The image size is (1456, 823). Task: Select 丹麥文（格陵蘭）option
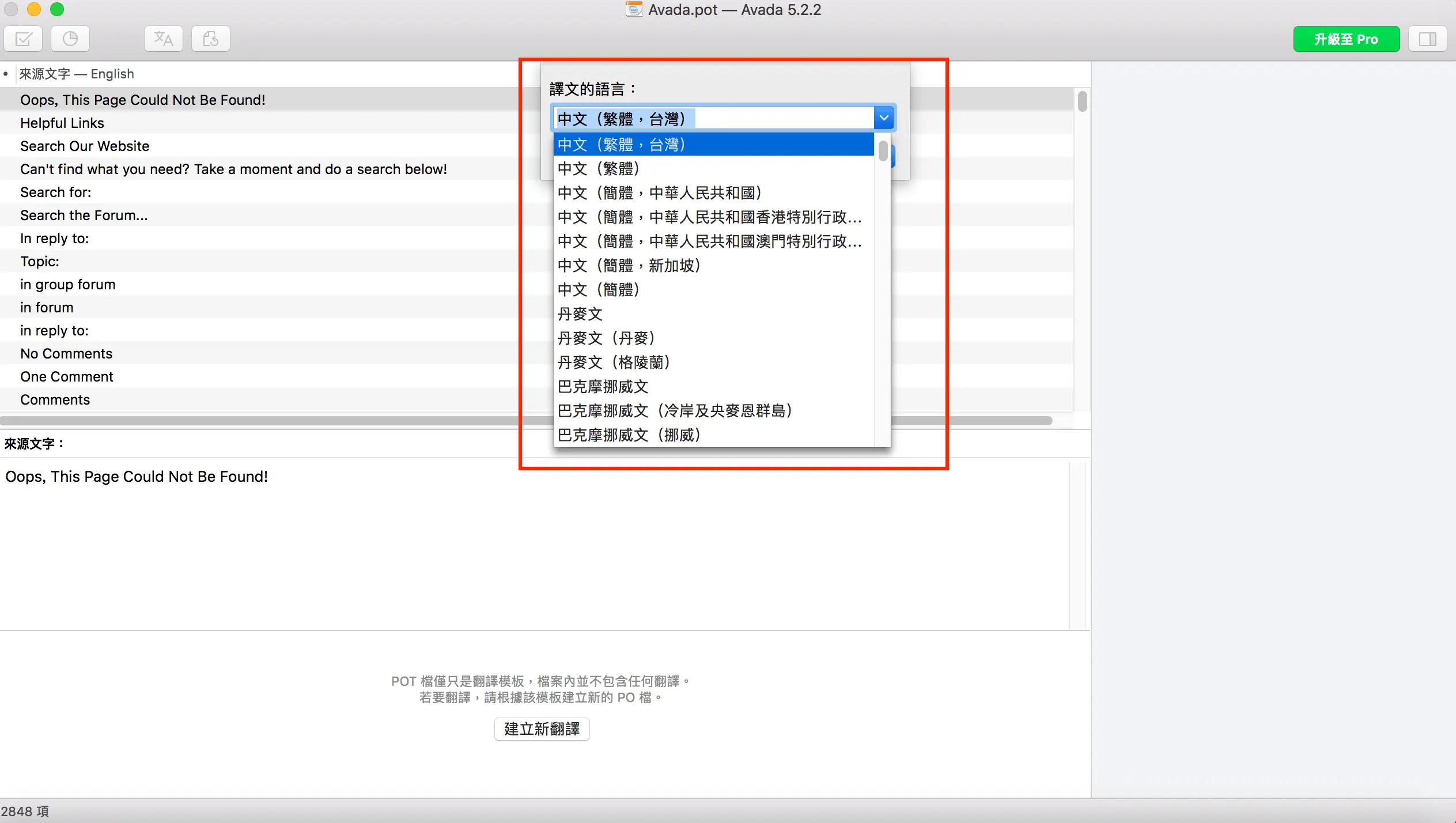pos(713,362)
